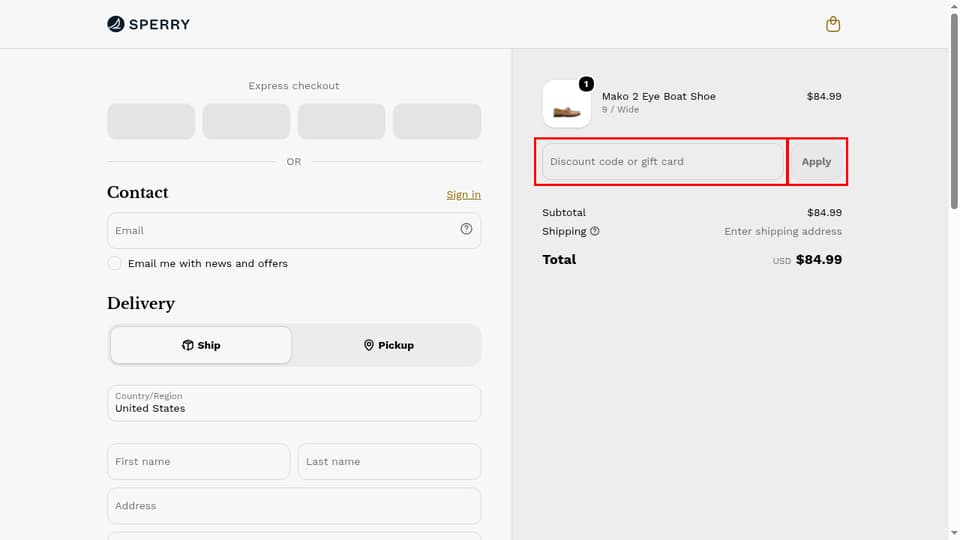Screen dimensions: 960x540
Task: Focus the Discount code or gift card field
Action: pyautogui.click(x=662, y=162)
